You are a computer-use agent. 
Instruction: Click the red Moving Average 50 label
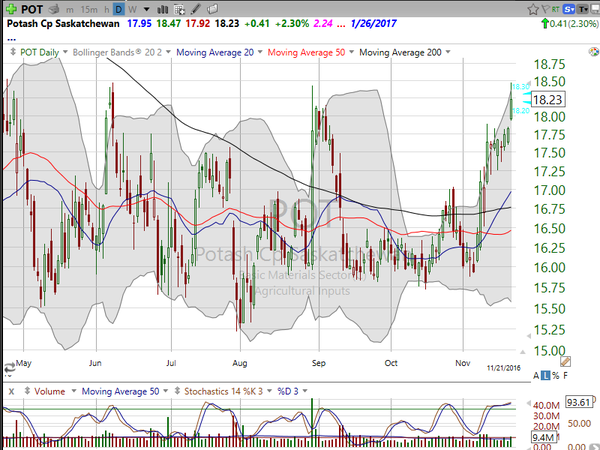click(x=306, y=52)
